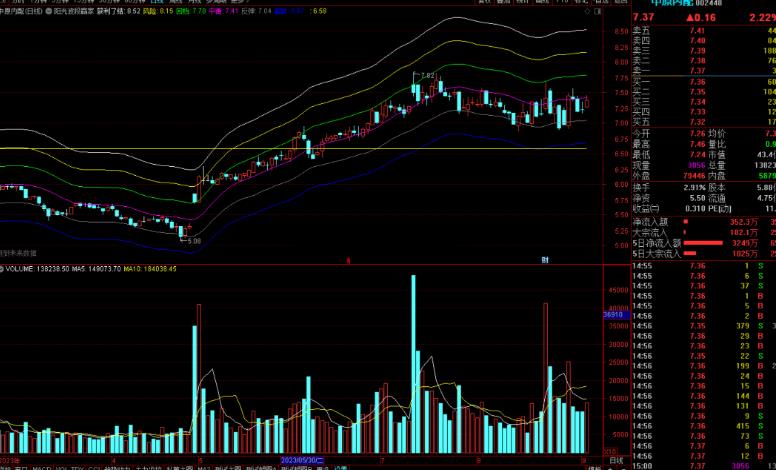
Task: Click the 外盘 value 79446
Action: pyautogui.click(x=694, y=176)
